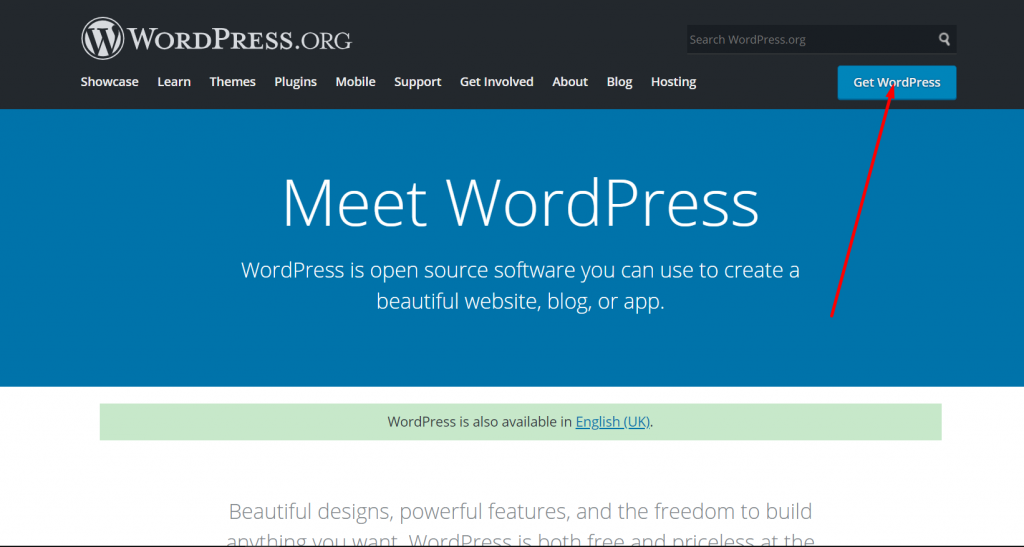
Task: Open the Learn menu item
Action: (174, 82)
